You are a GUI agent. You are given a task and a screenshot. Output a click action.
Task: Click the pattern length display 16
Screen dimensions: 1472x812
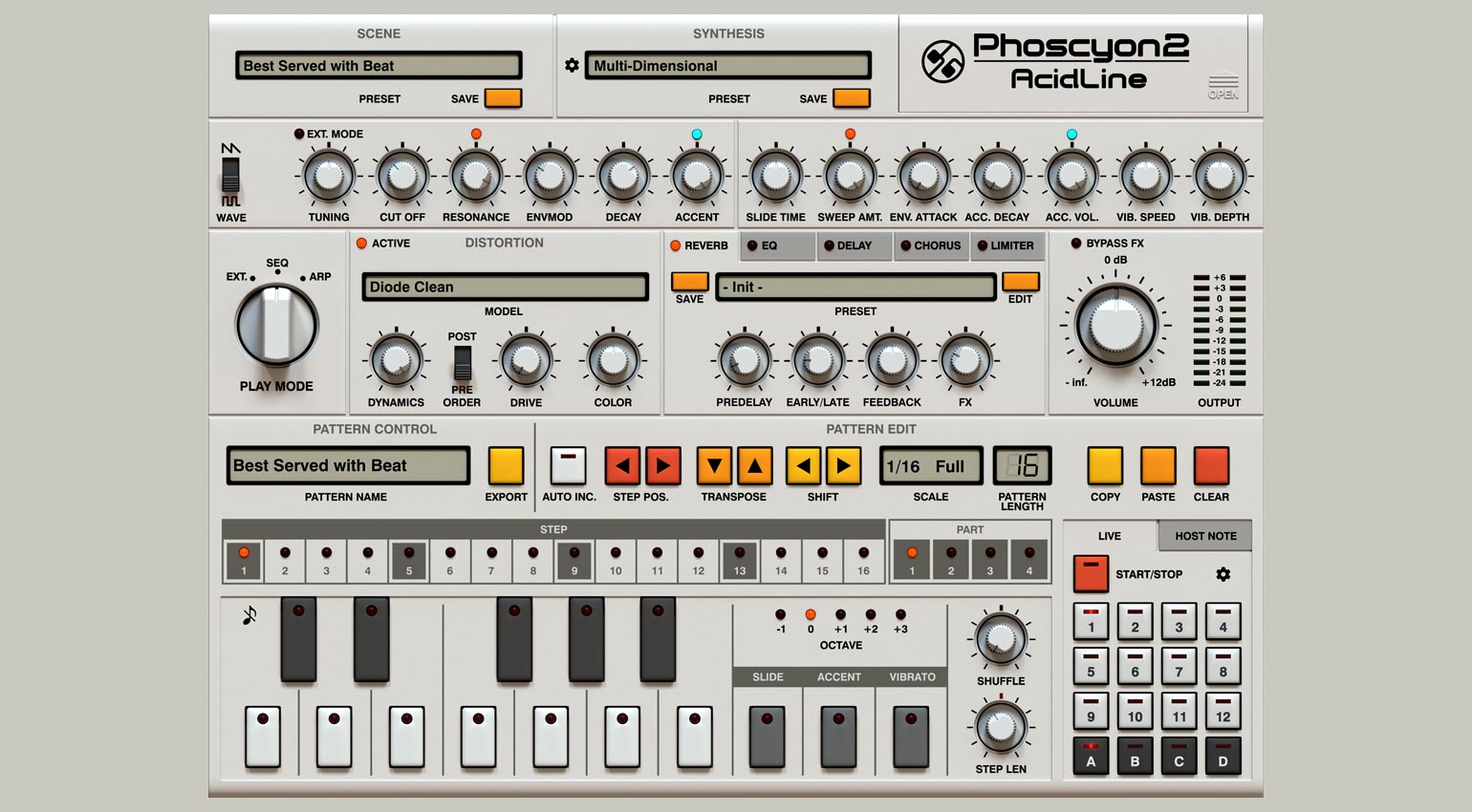[x=1022, y=466]
